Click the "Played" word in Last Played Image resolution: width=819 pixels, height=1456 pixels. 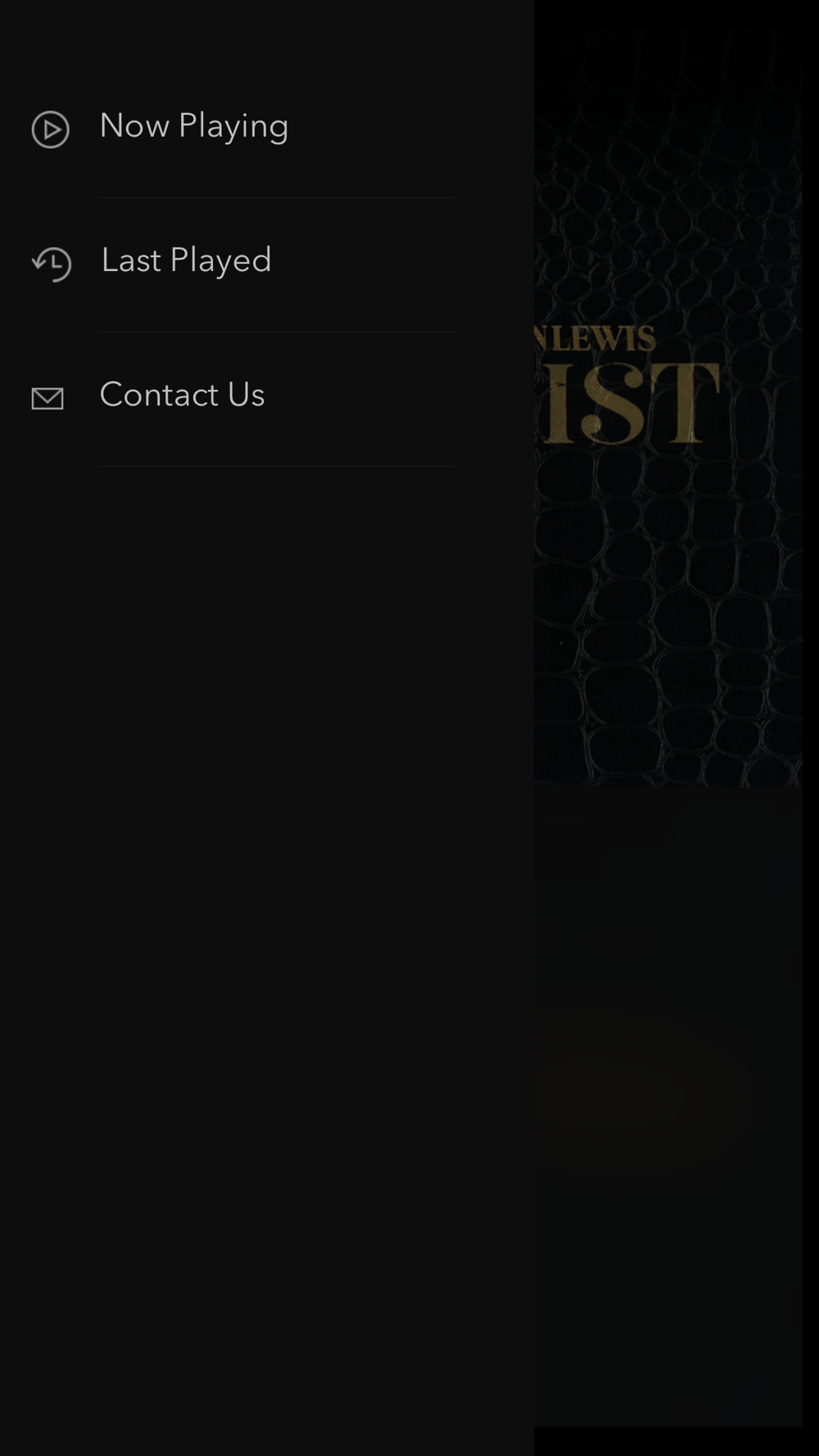pyautogui.click(x=220, y=262)
